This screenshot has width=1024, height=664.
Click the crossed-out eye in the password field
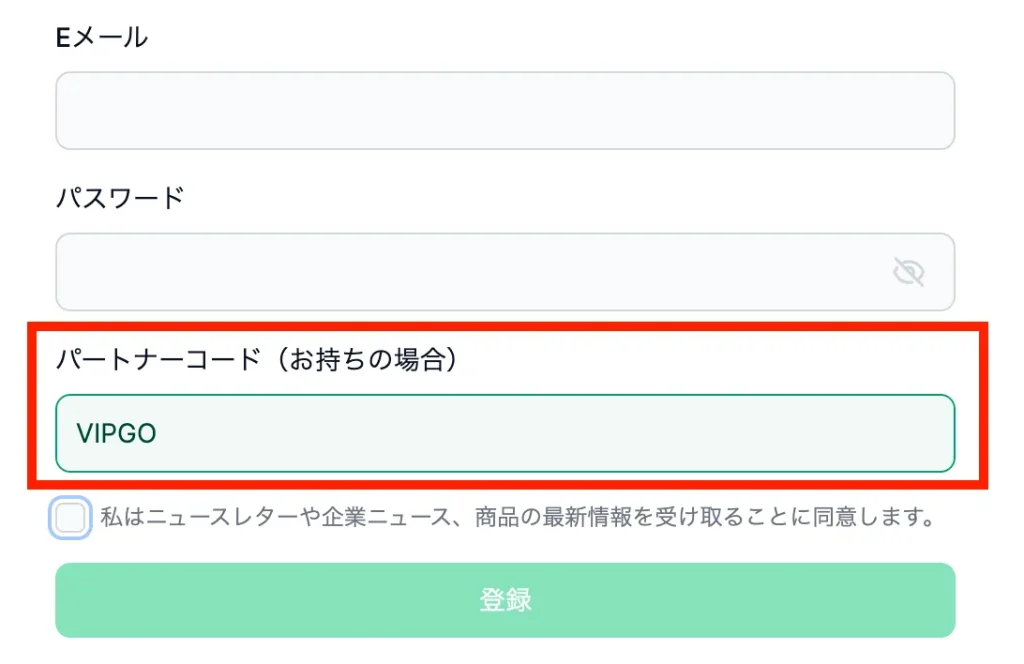pyautogui.click(x=908, y=271)
